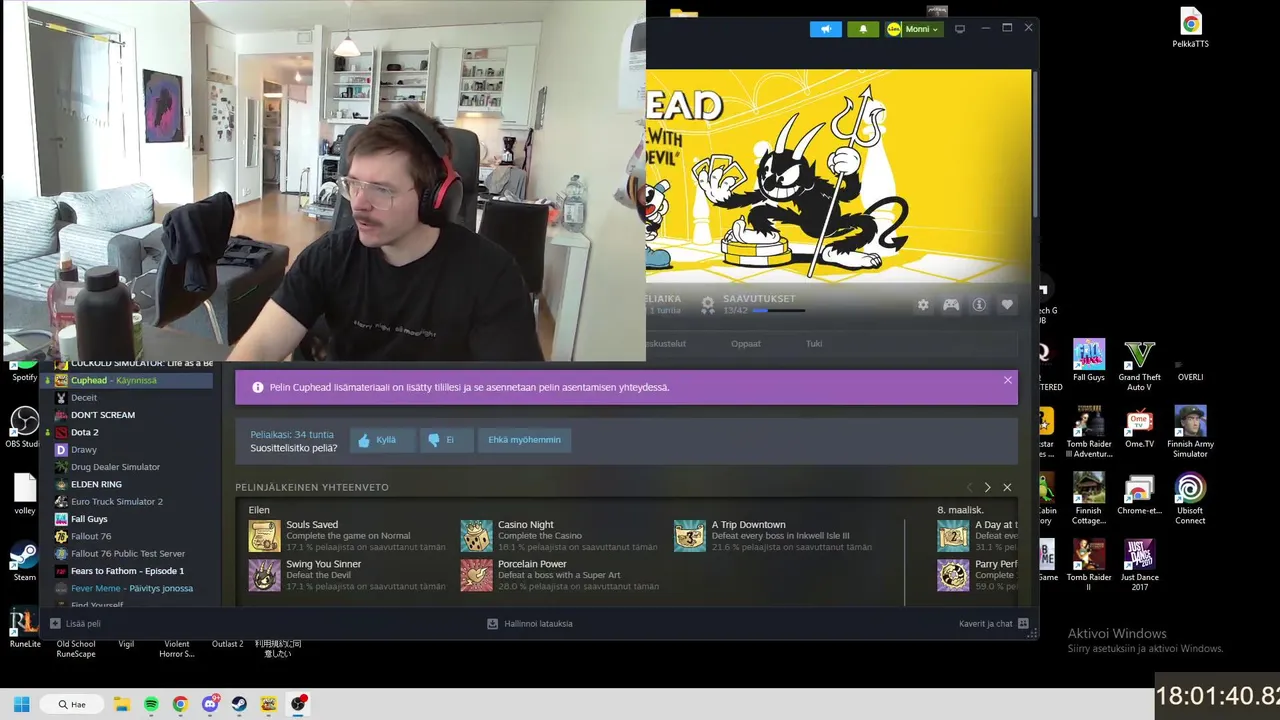Image resolution: width=1280 pixels, height=720 pixels.
Task: Choose Ehkä myöhemmin button
Action: (524, 440)
